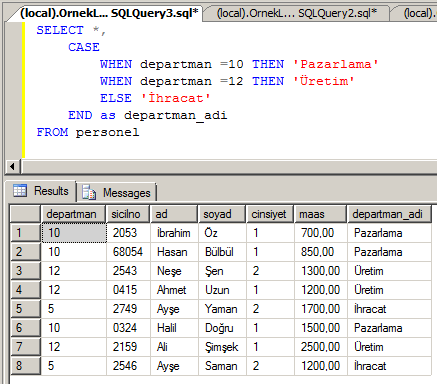Click the sicilno cell 2546

tap(128, 366)
